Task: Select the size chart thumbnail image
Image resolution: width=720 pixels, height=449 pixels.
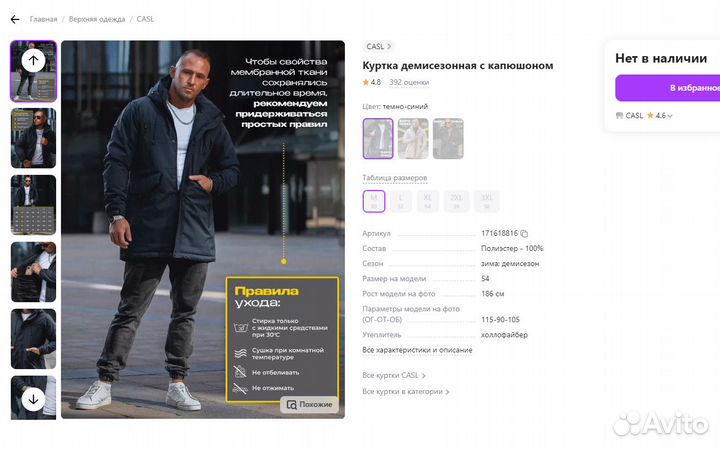Action: [x=34, y=205]
